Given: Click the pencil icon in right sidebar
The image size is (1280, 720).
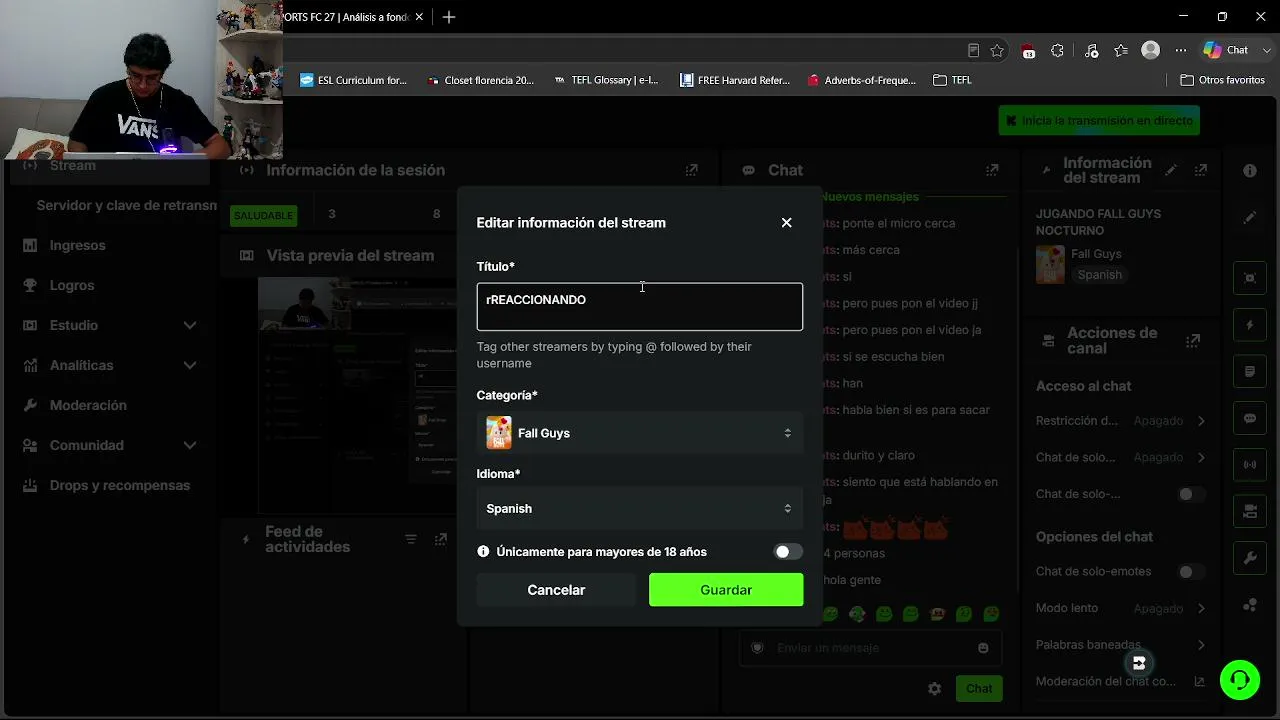Looking at the screenshot, I should 1250,217.
